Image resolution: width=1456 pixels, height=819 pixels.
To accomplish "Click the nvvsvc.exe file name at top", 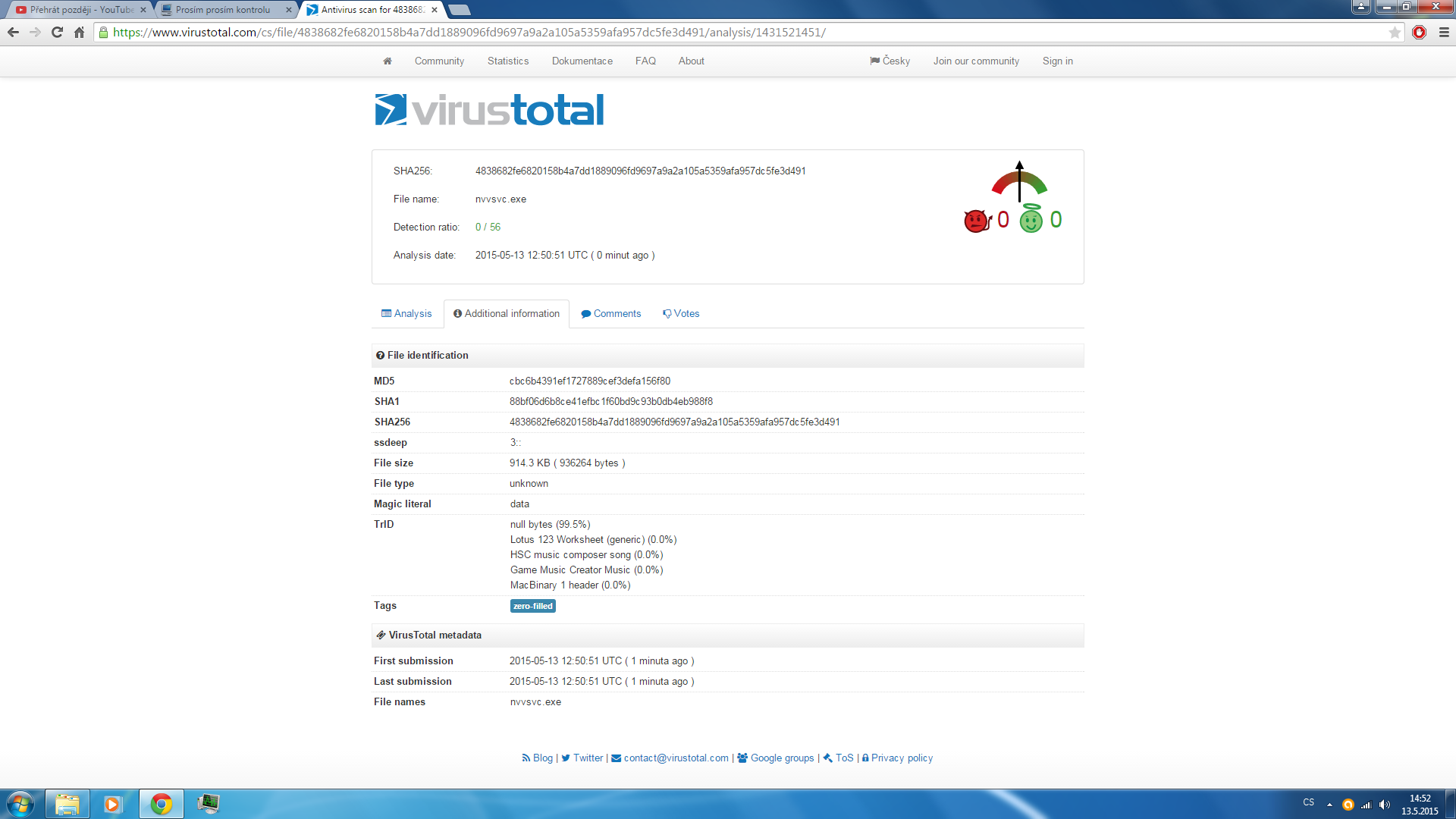I will coord(500,199).
